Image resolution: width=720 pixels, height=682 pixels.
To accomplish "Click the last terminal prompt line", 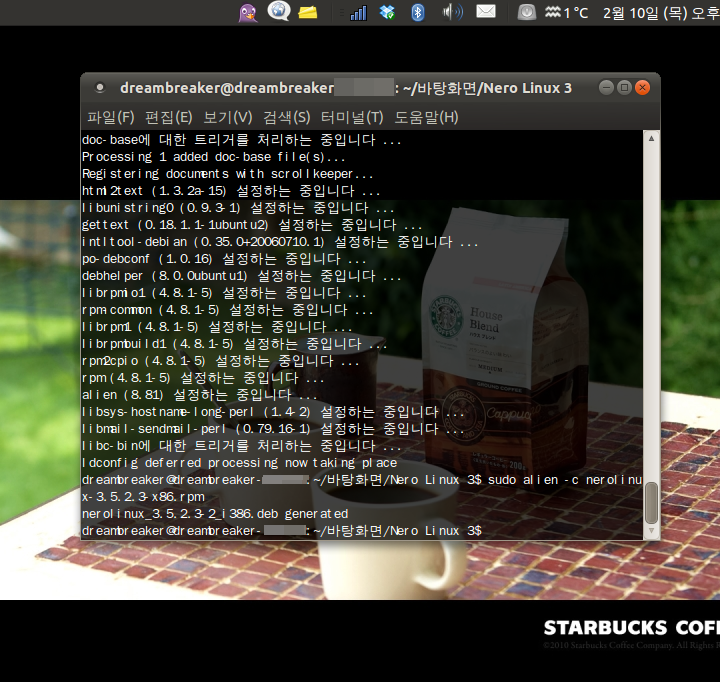I will 281,531.
